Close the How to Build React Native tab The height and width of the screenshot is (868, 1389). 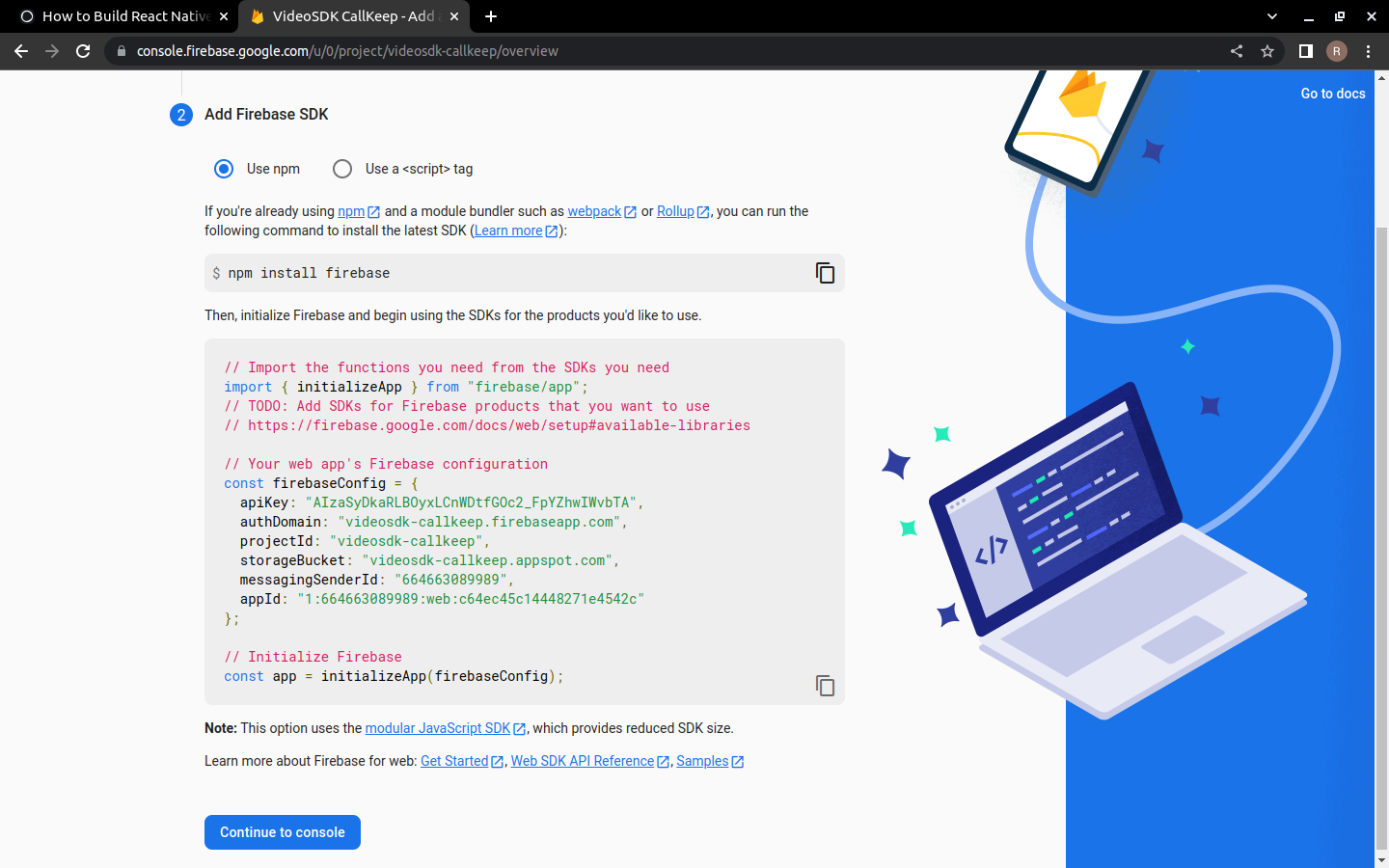(x=224, y=16)
